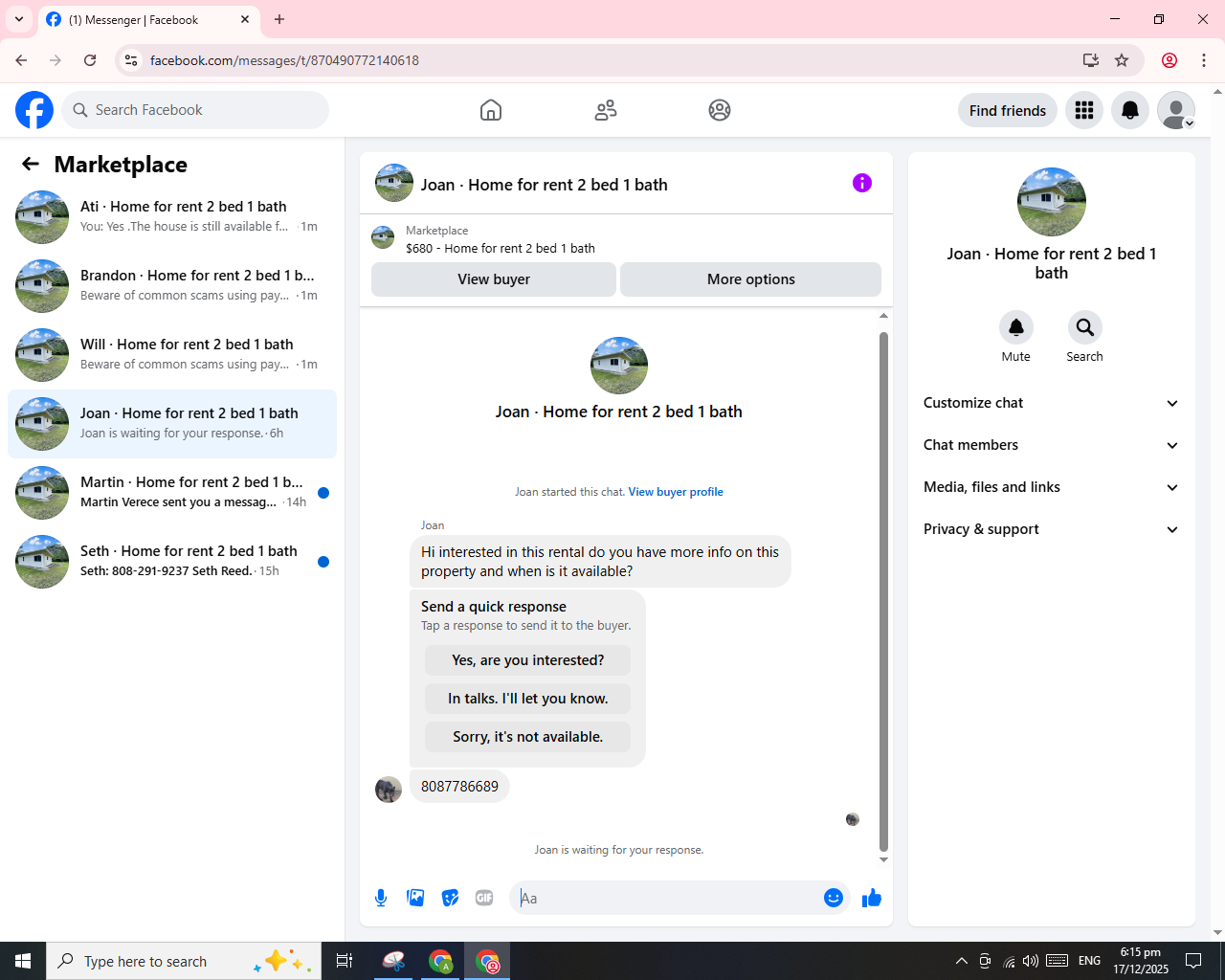1225x980 pixels.
Task: Click the back arrow beside Marketplace
Action: pyautogui.click(x=31, y=164)
